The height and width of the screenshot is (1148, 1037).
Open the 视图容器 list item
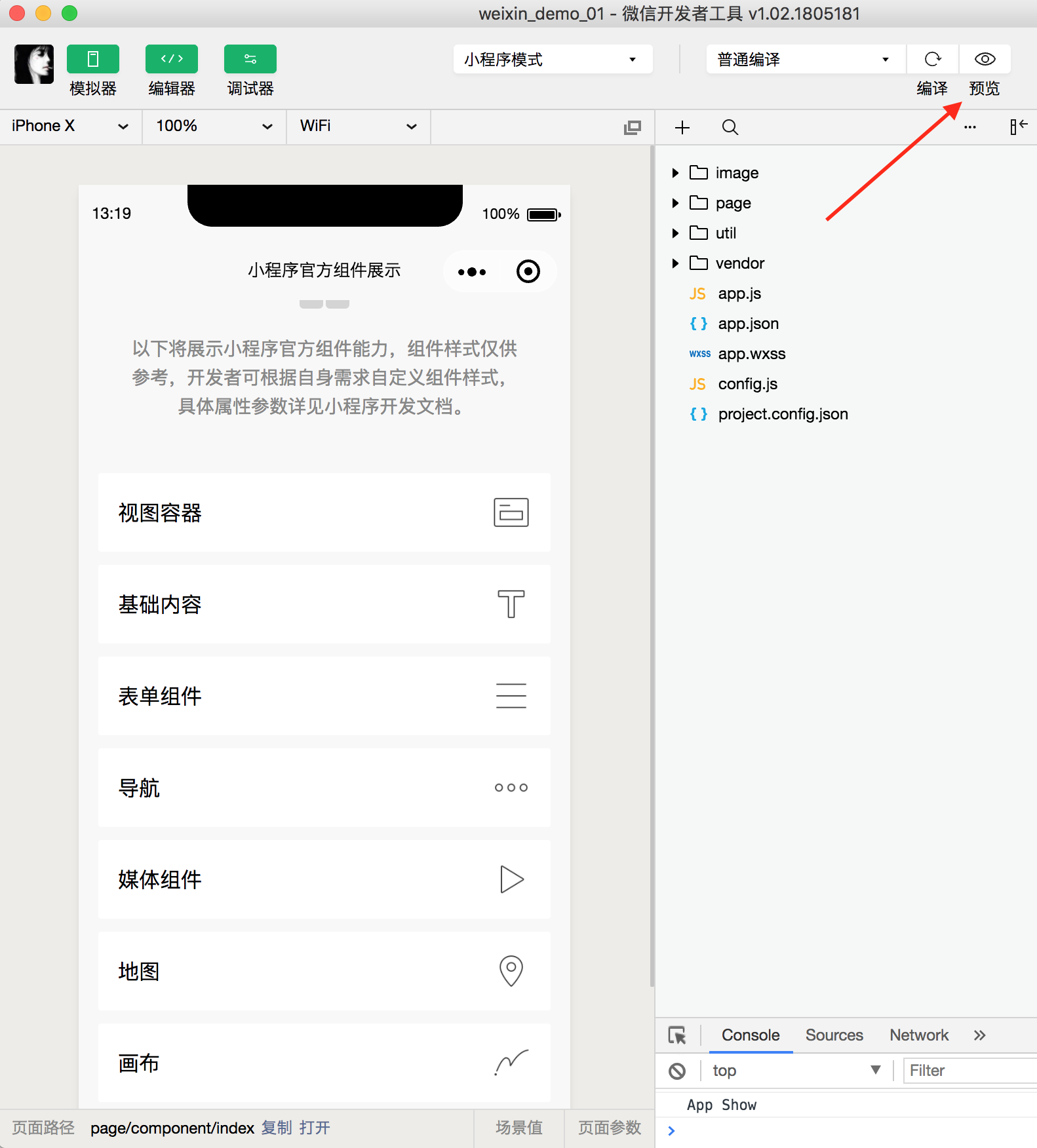[324, 512]
